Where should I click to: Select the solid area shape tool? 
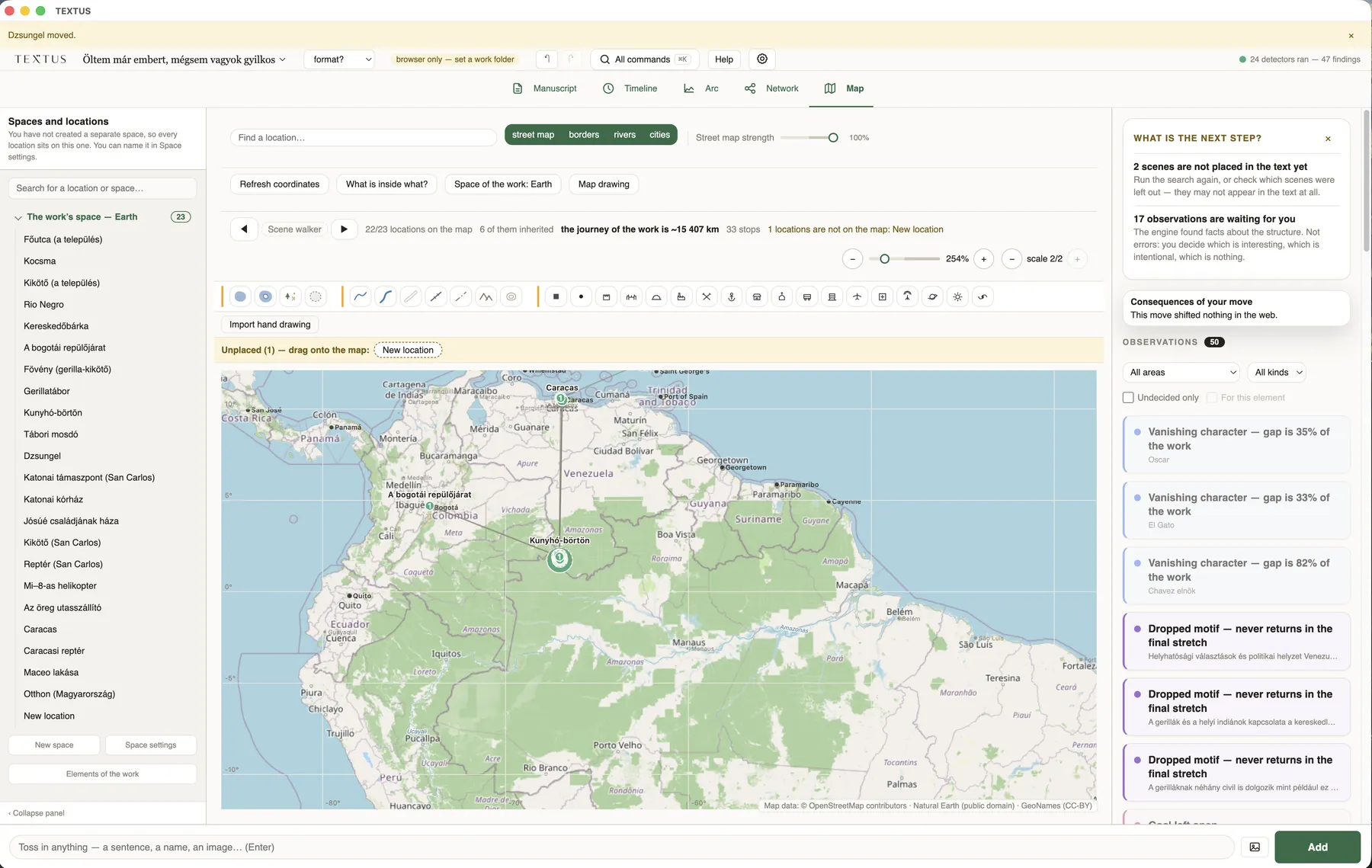click(x=240, y=297)
